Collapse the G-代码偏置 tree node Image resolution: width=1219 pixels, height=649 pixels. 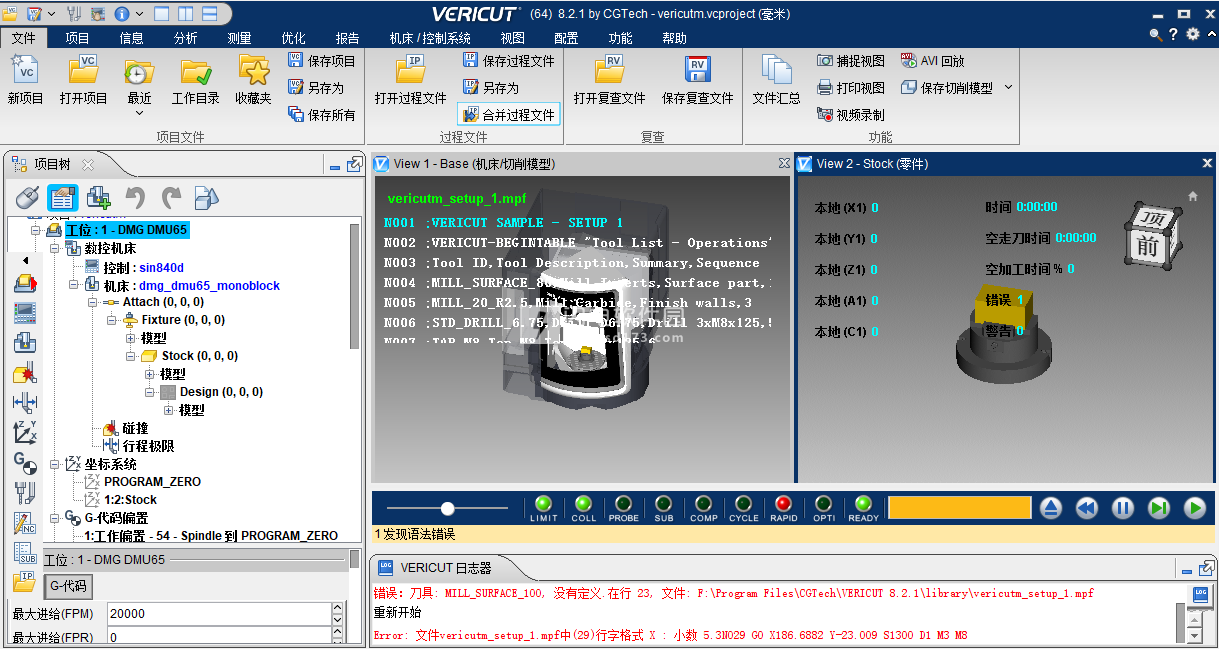coord(55,518)
